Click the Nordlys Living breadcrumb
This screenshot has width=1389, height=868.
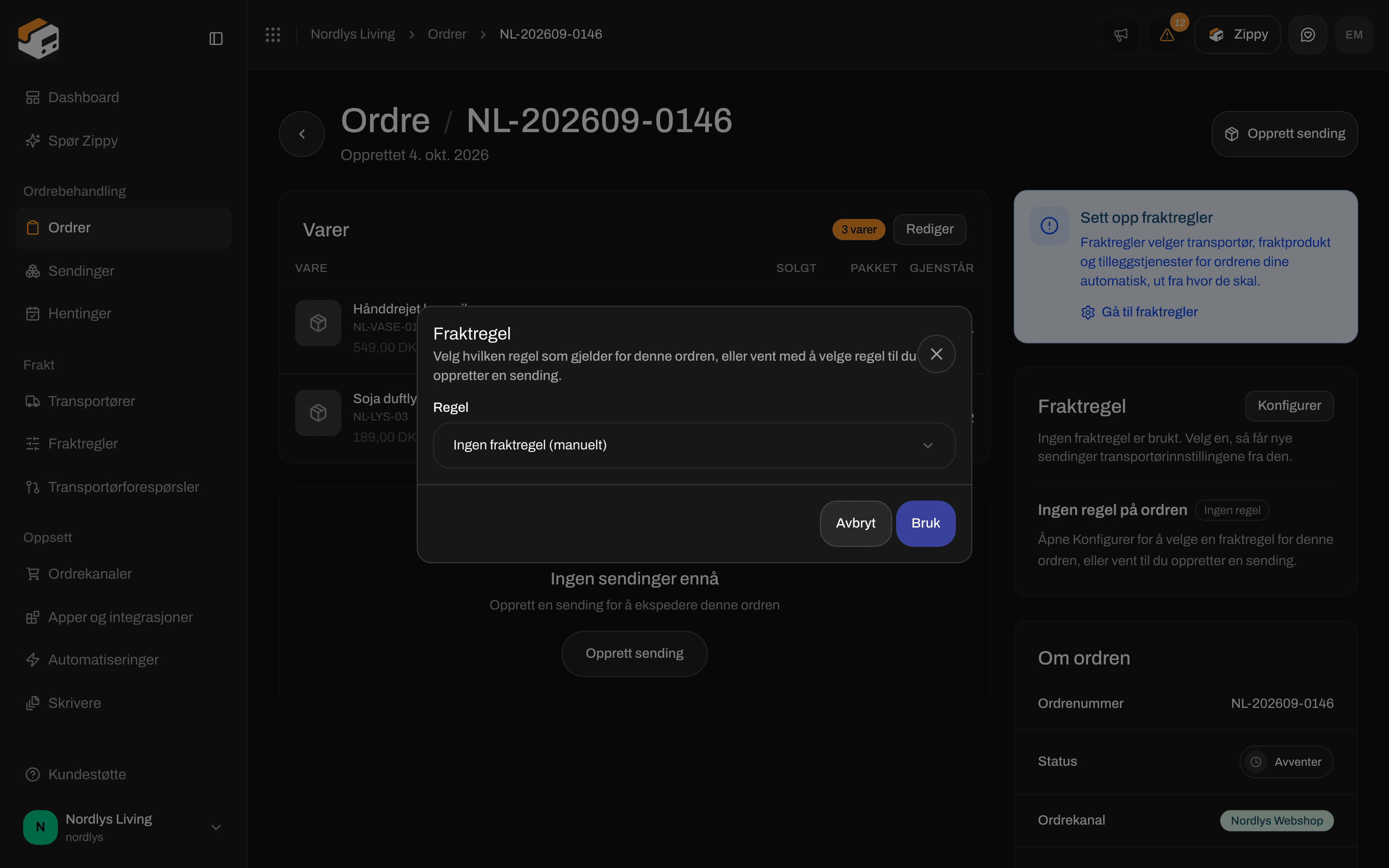pos(353,34)
